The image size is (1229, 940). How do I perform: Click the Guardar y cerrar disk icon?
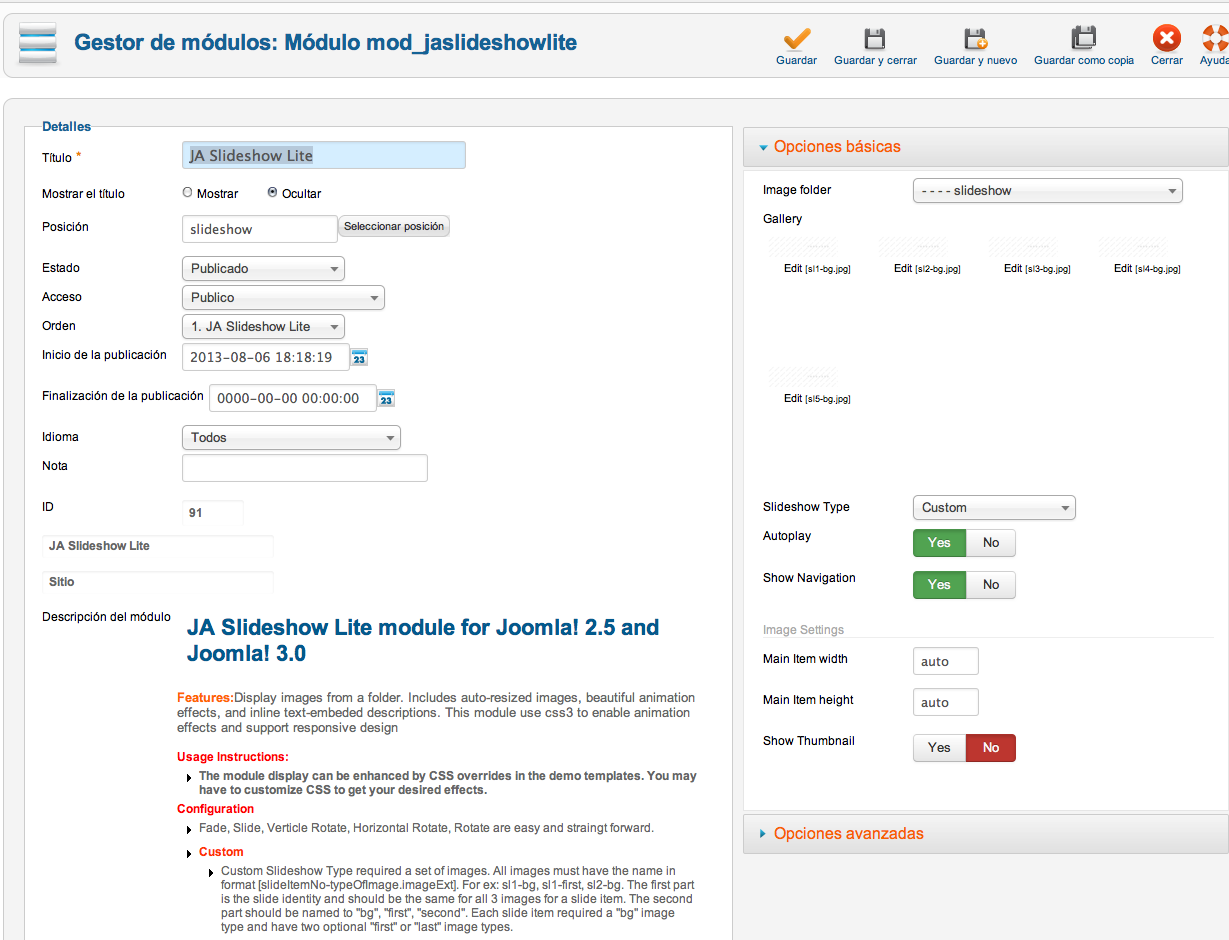coord(875,39)
